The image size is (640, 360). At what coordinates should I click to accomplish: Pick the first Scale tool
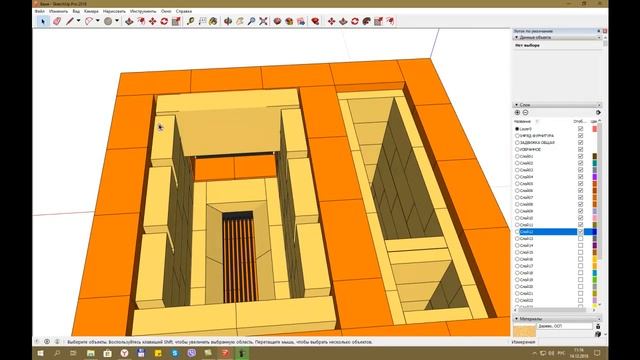176,21
